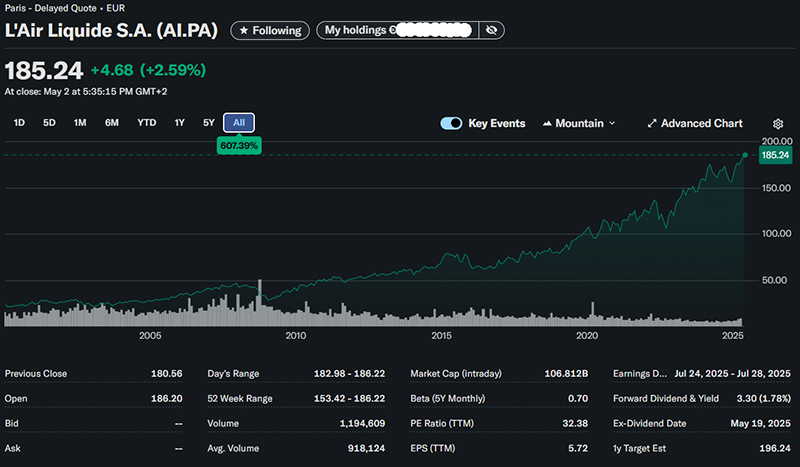Click the Ex-Dividend Date May 19, 2025
The image size is (800, 467).
point(760,424)
